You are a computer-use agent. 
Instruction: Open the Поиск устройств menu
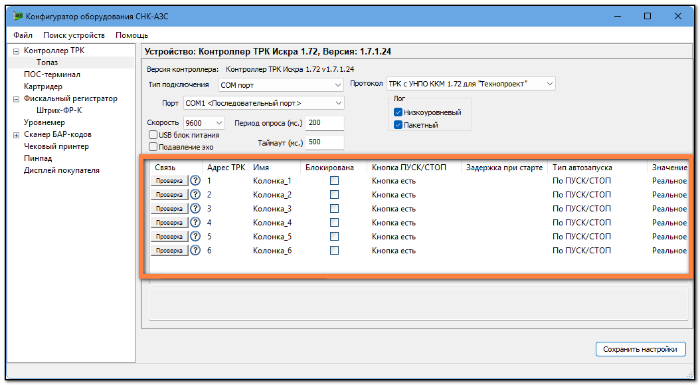[x=74, y=35]
